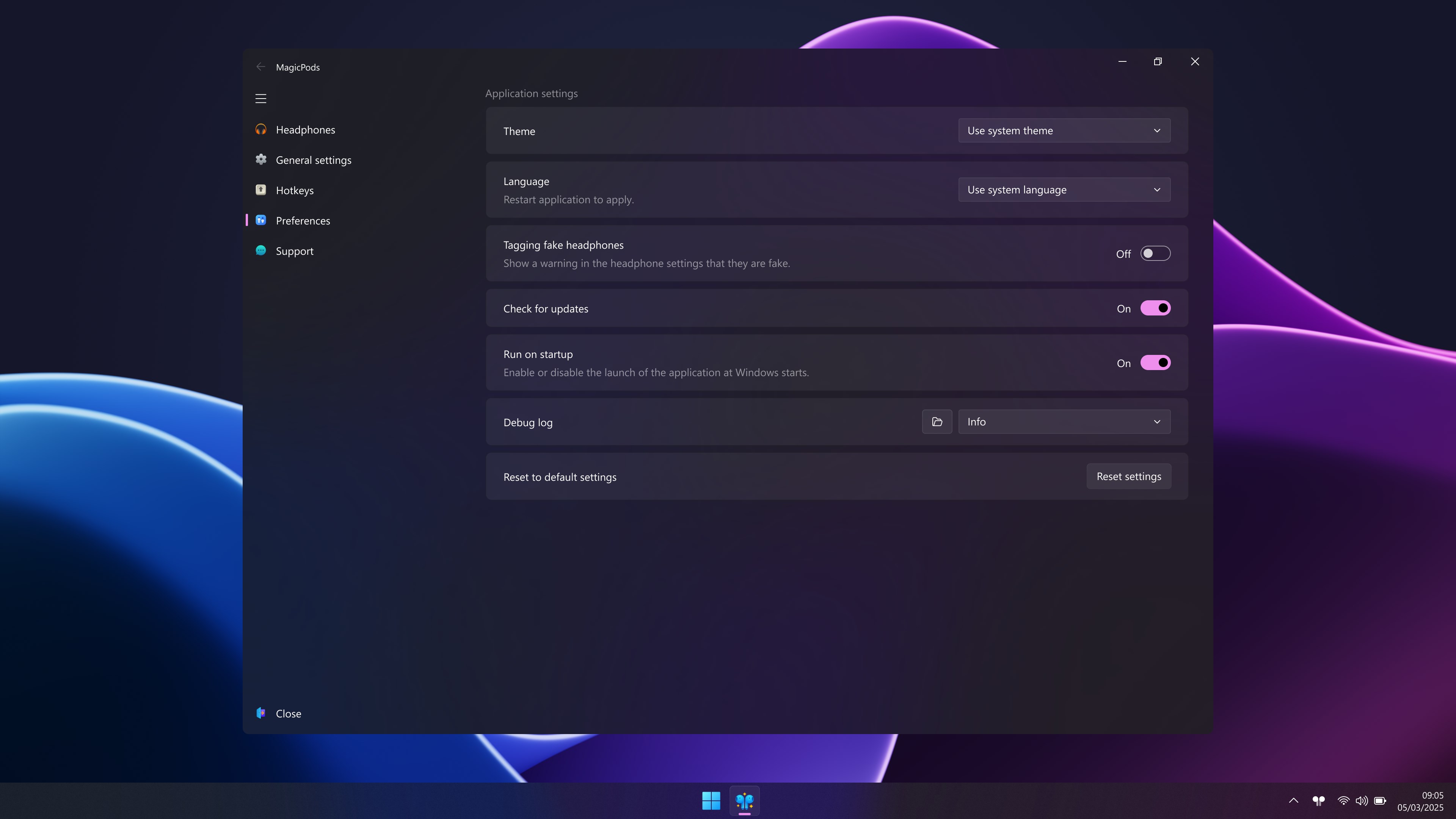Change the debug log level from Info
Image resolution: width=1456 pixels, height=819 pixels.
pyautogui.click(x=1064, y=421)
